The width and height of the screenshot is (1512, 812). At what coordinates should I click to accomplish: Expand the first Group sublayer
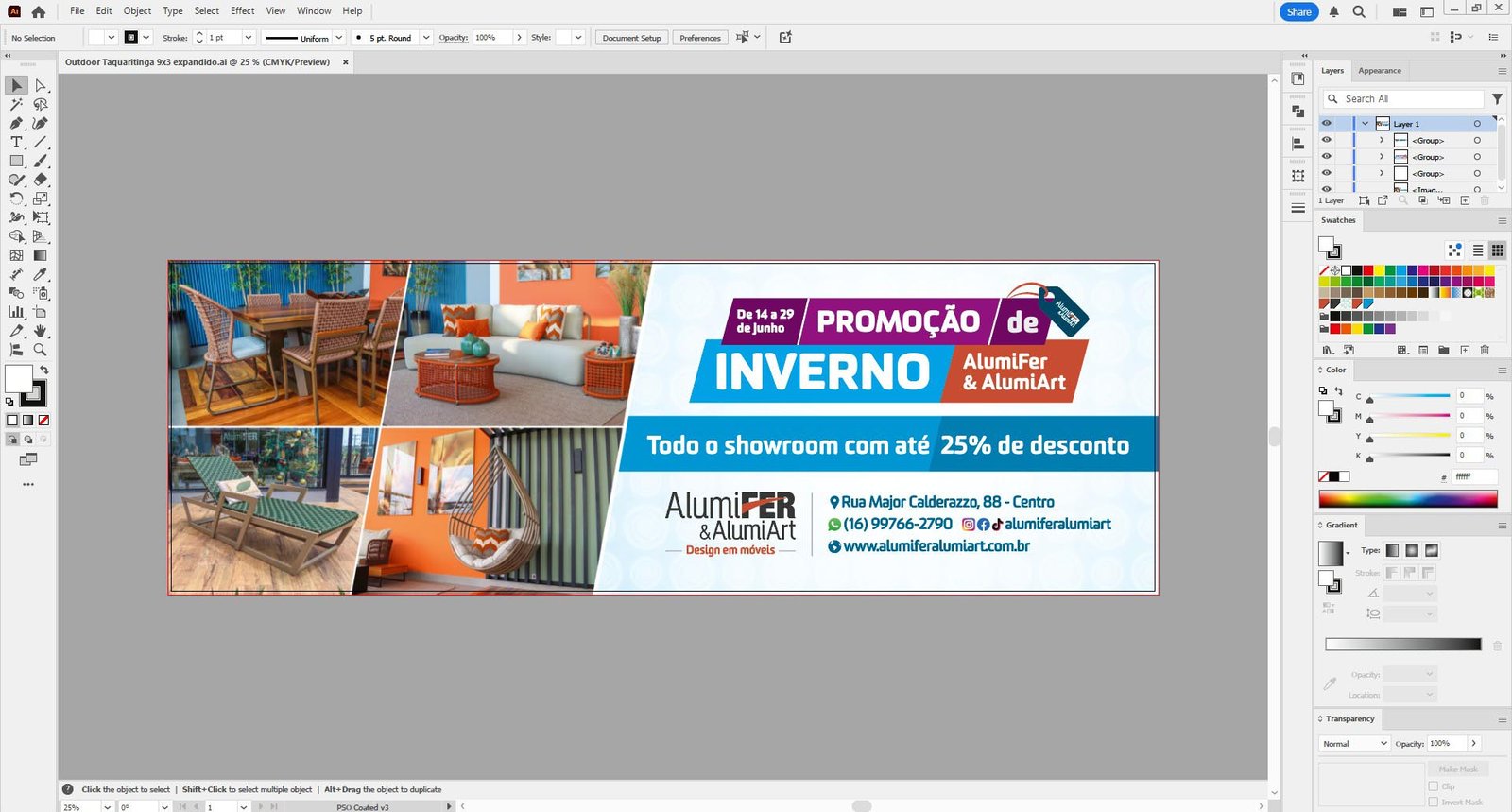tap(1382, 140)
